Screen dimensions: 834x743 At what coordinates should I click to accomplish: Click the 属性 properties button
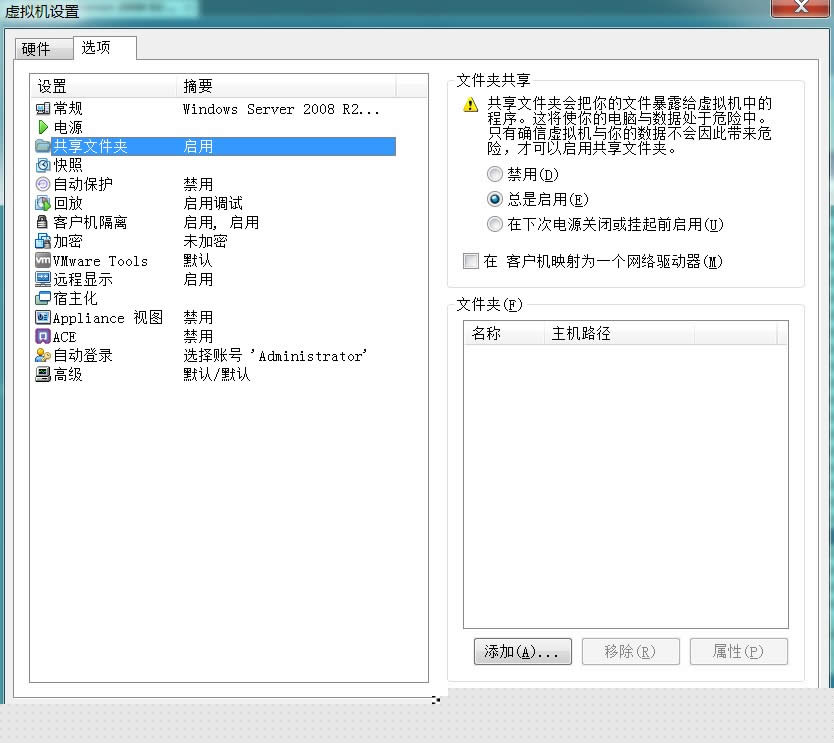(x=739, y=651)
